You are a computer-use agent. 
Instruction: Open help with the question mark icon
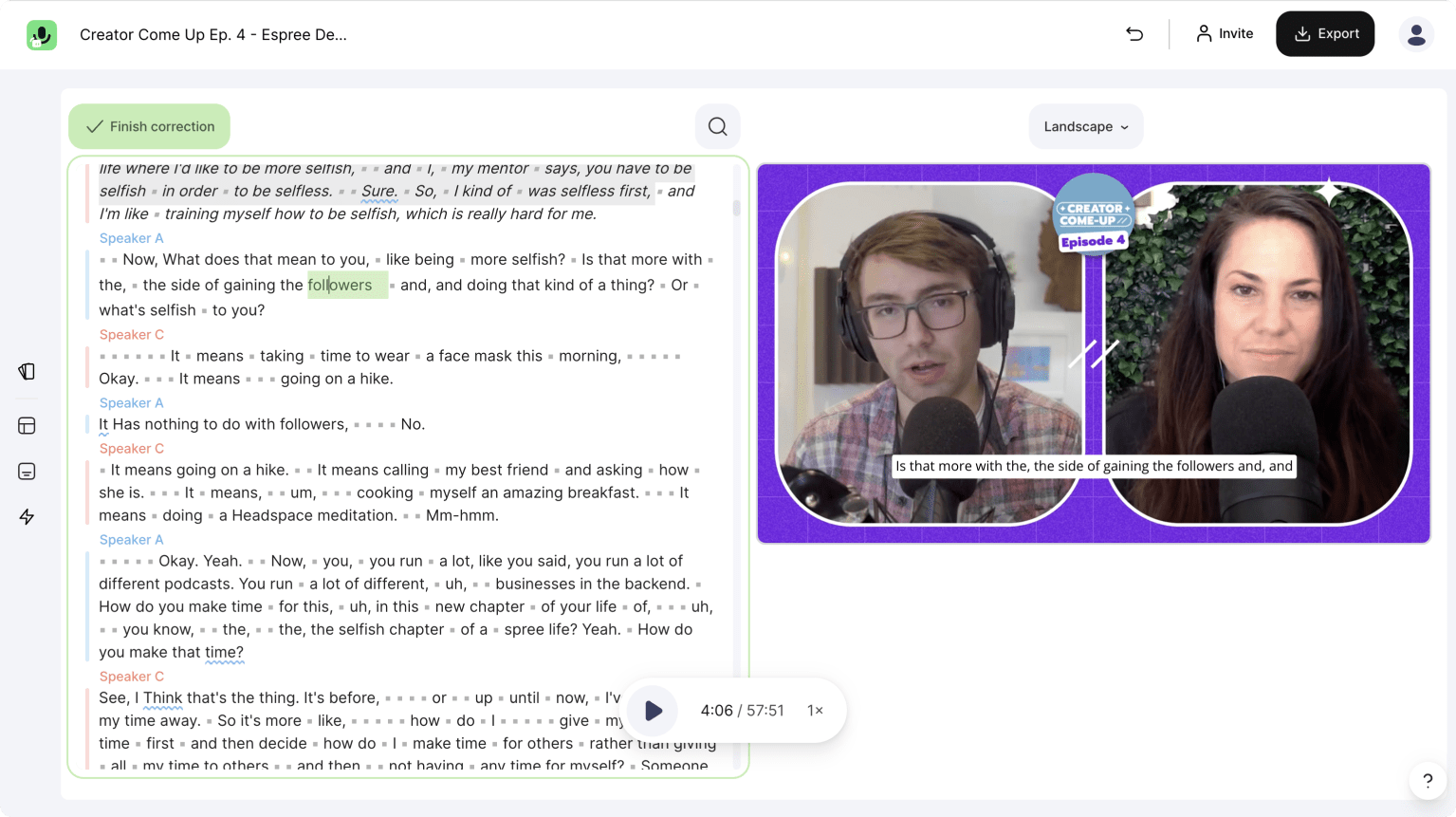click(1427, 781)
